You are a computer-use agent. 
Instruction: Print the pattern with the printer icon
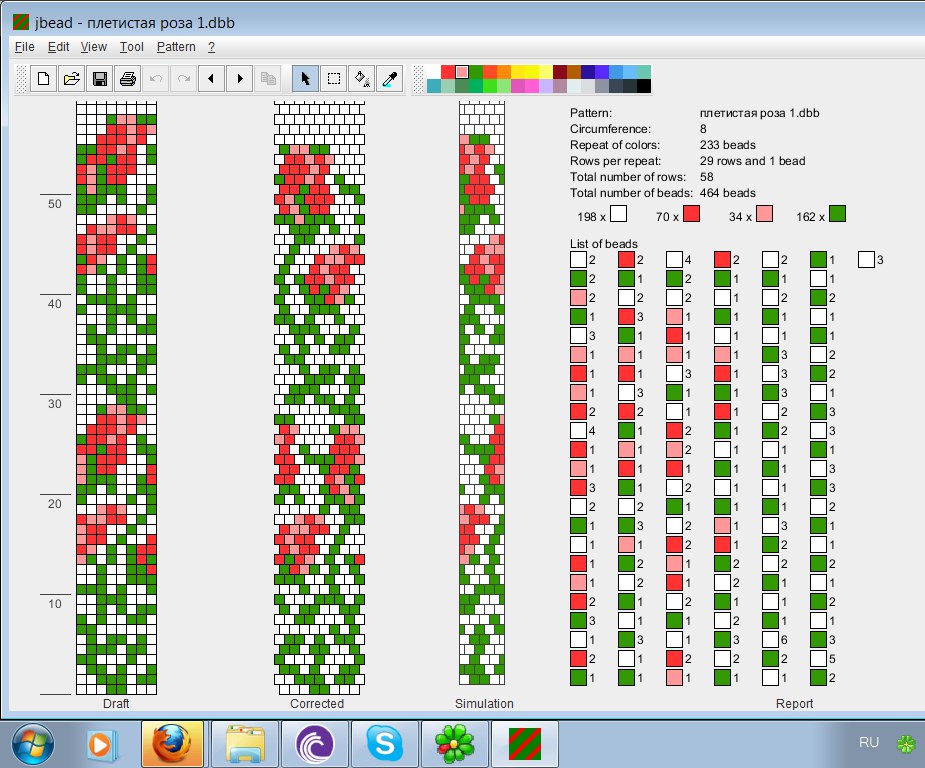click(x=127, y=79)
